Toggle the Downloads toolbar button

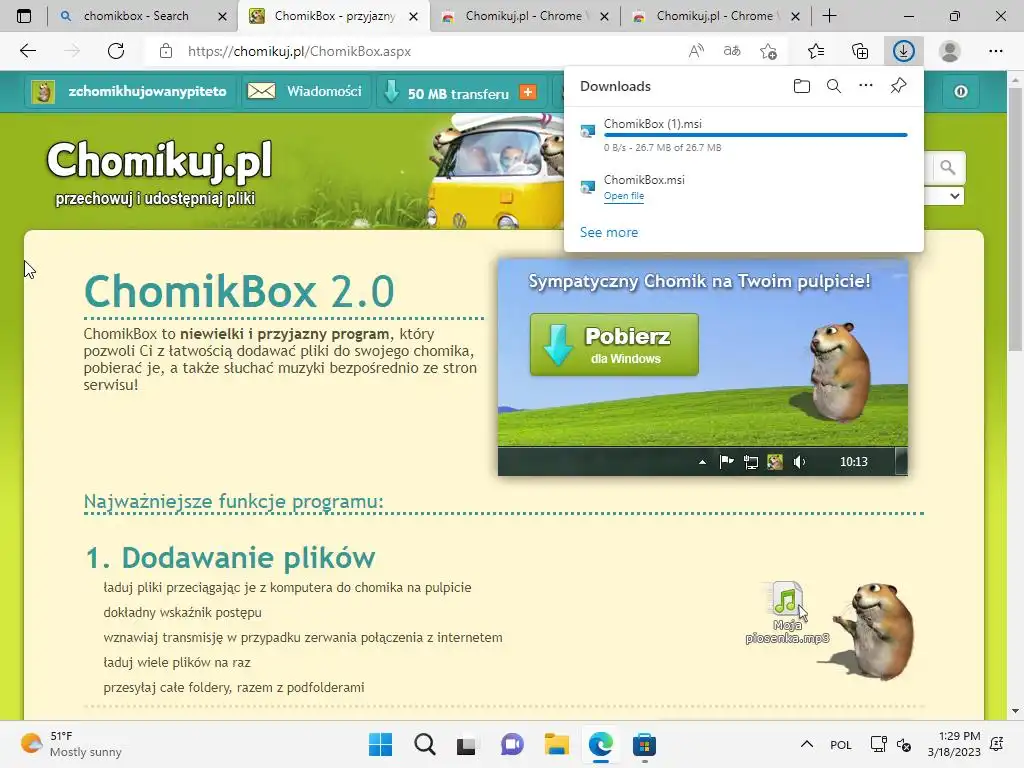point(904,51)
